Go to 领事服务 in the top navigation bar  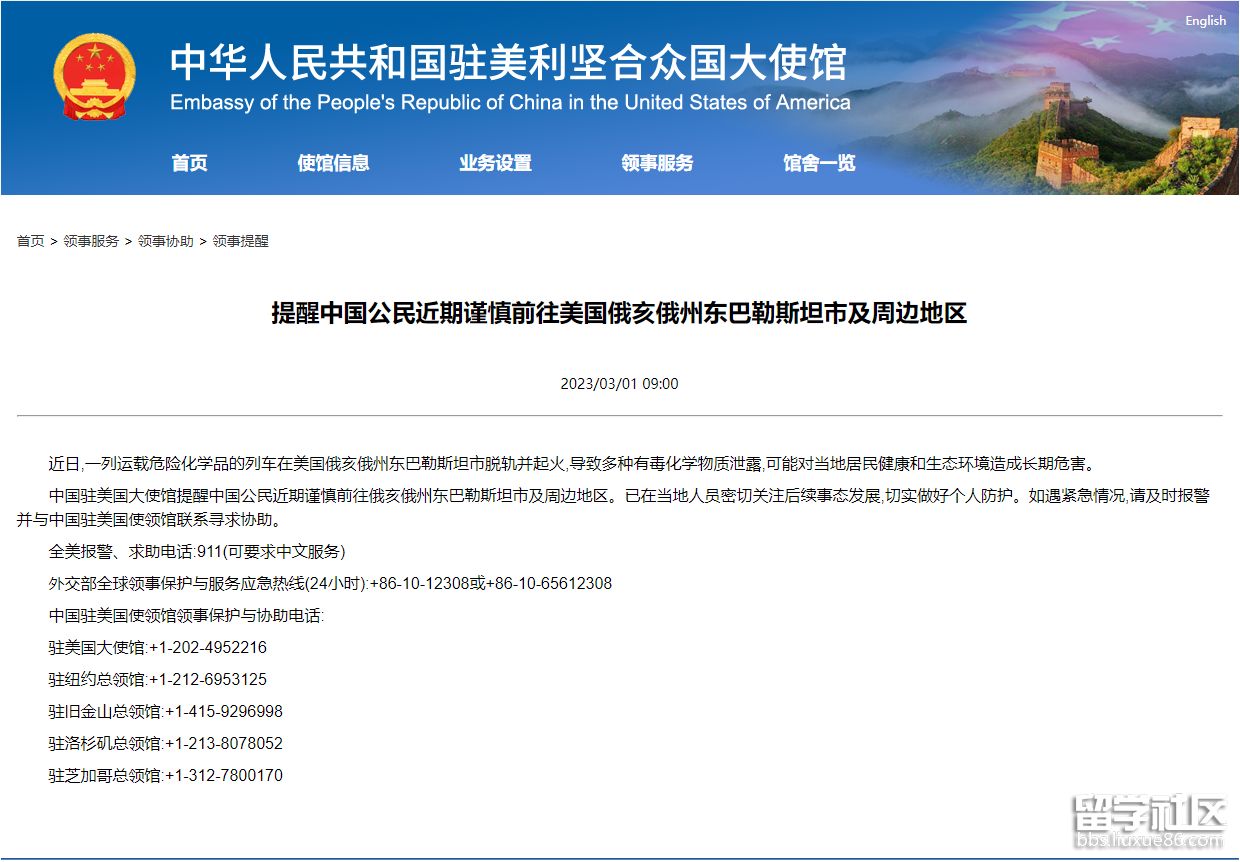point(657,163)
